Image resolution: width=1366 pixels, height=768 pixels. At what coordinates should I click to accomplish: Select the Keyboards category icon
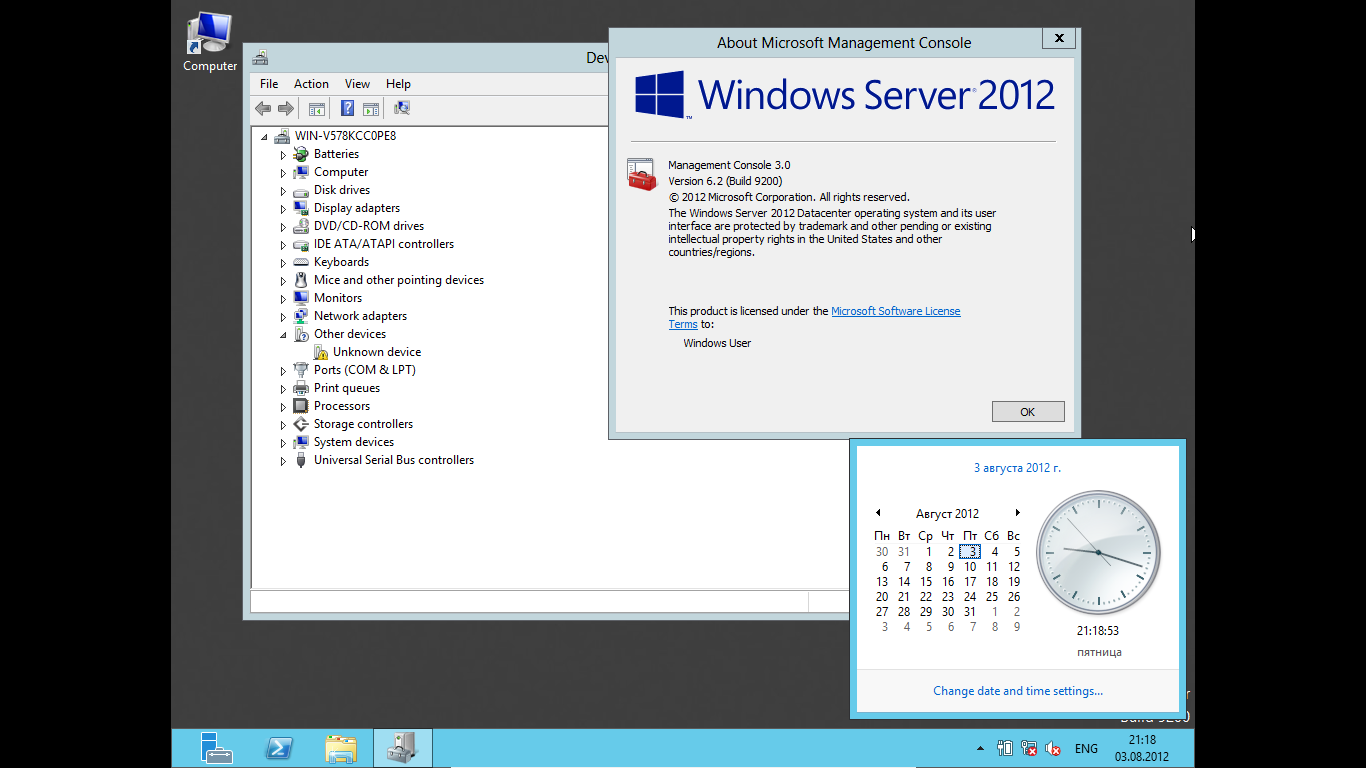[x=301, y=262]
